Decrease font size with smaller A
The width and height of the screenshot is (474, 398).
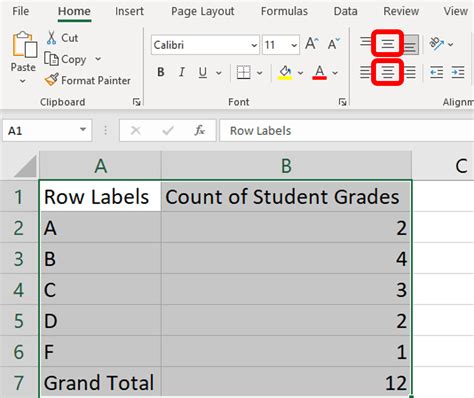[333, 44]
